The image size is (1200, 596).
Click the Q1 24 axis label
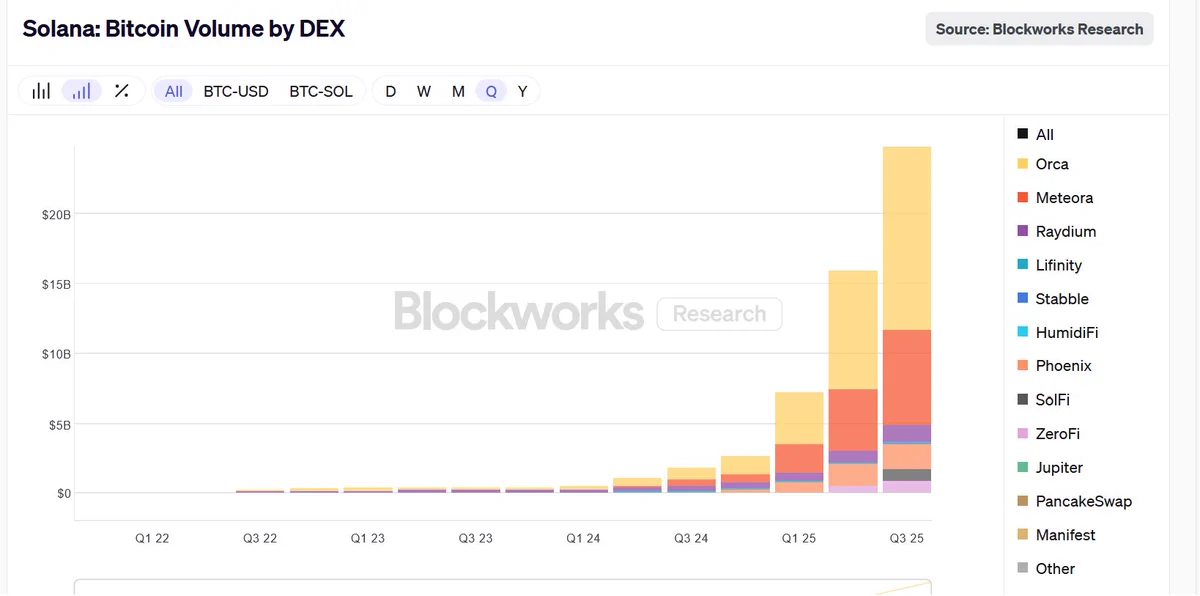pos(583,538)
